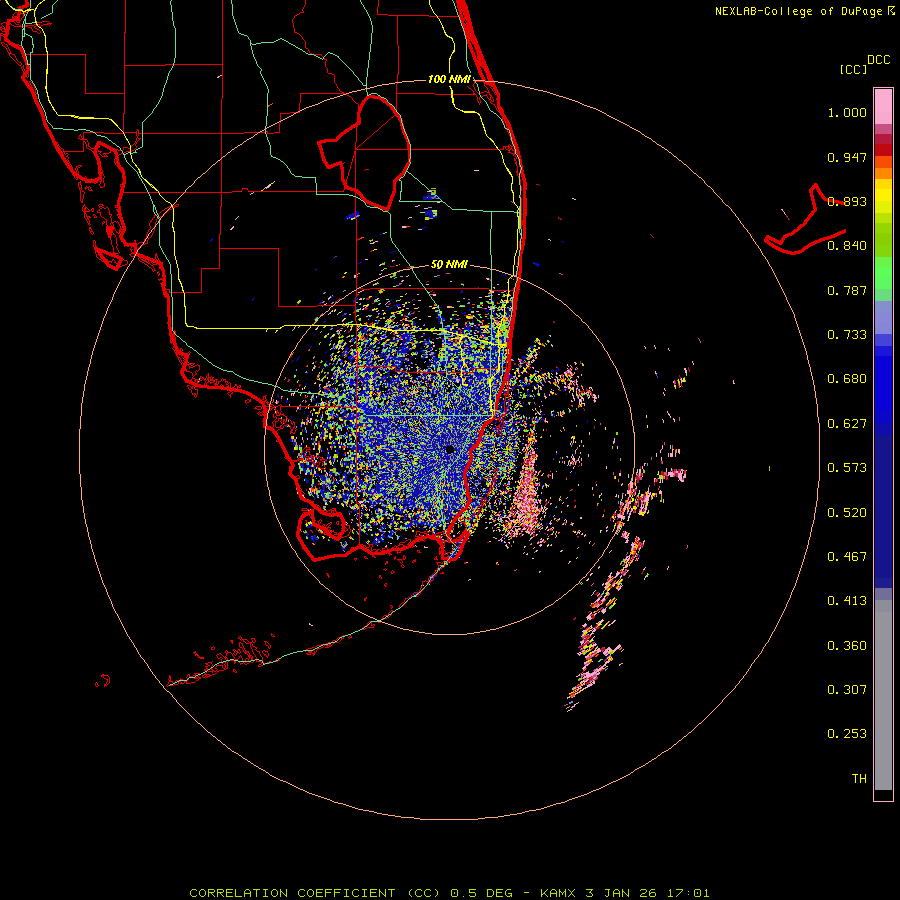
Task: Click the 100 NMI range ring label
Action: 449,79
